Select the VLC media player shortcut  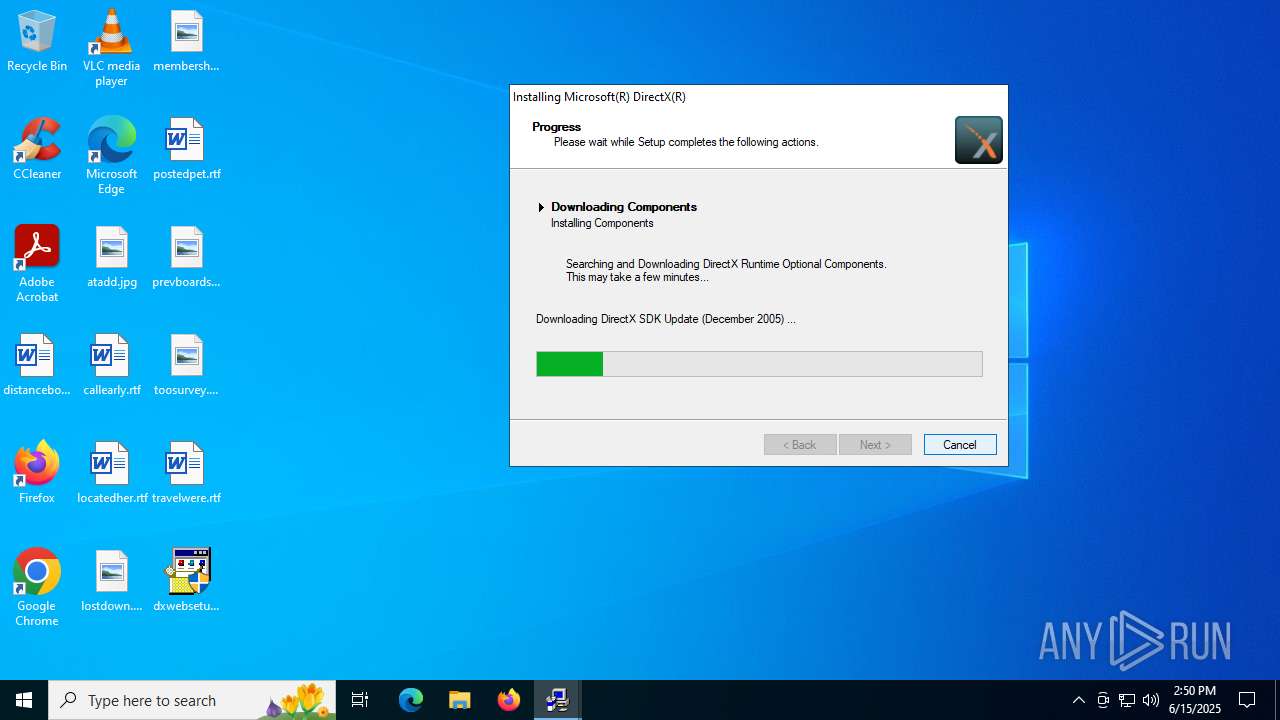pos(111,48)
